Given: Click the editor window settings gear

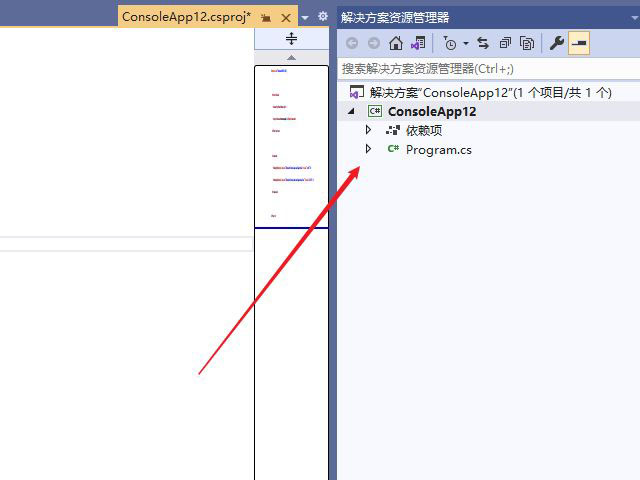Looking at the screenshot, I should pyautogui.click(x=323, y=17).
